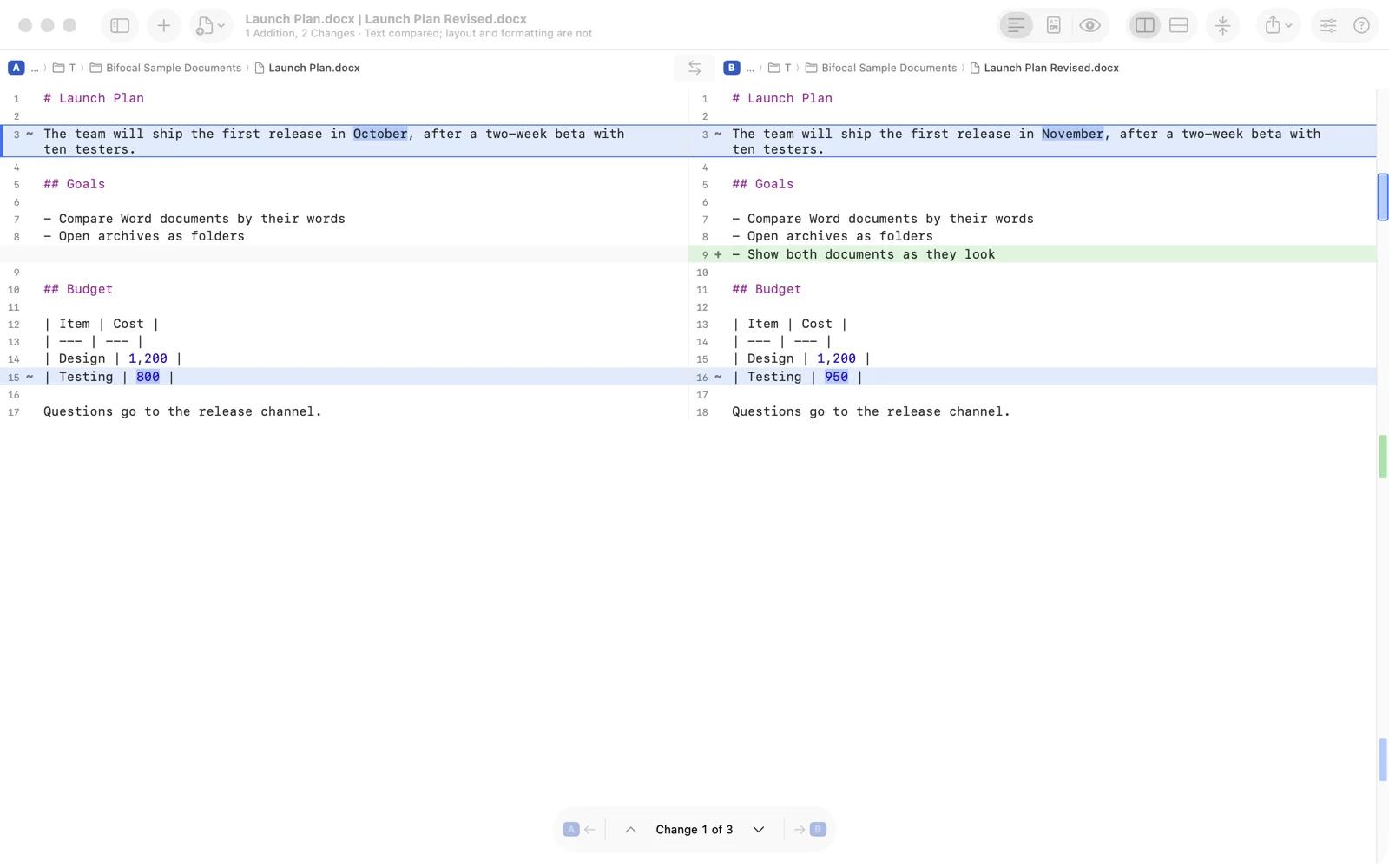
Task: Click tilde marker on left line 15
Action: point(30,377)
